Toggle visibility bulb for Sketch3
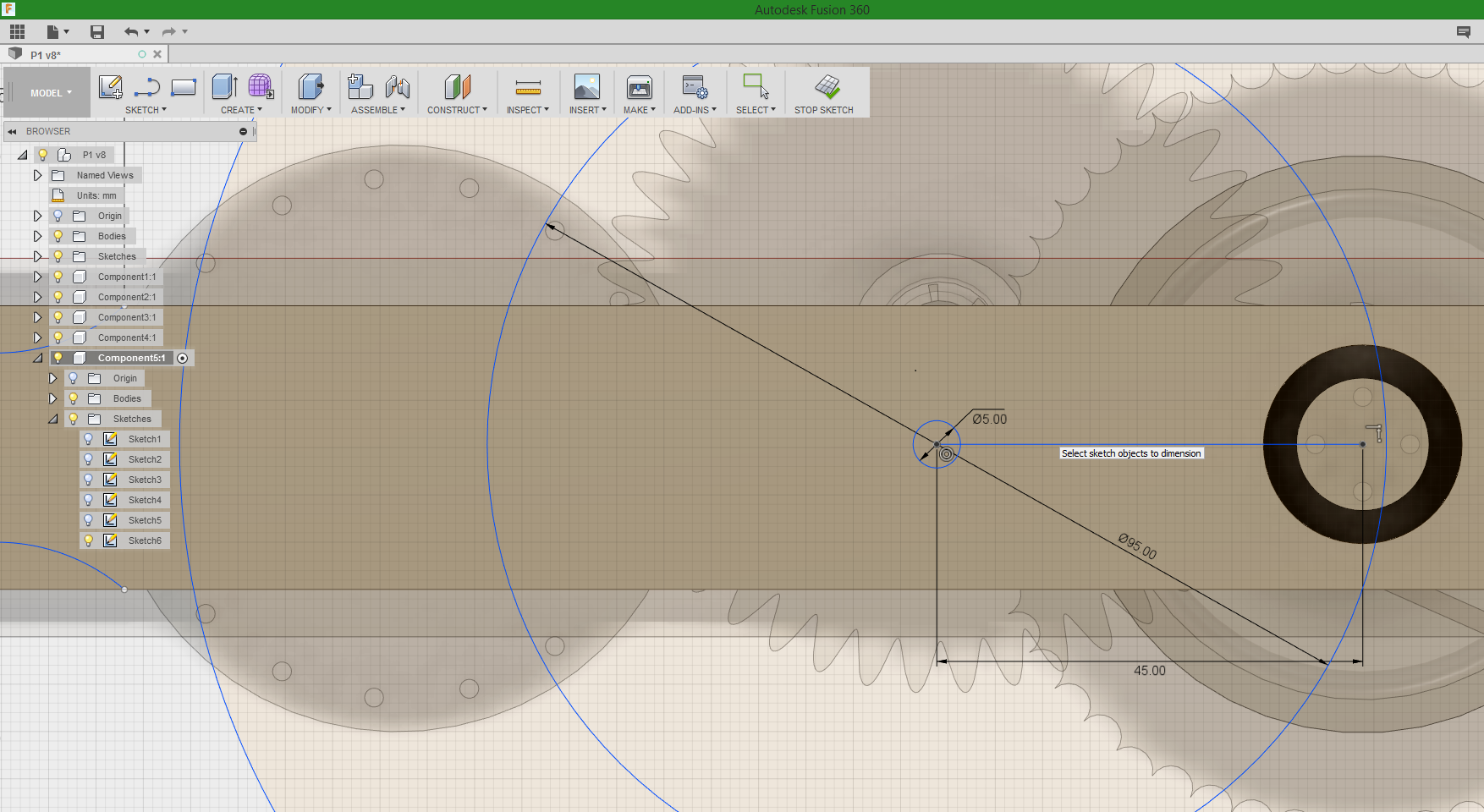This screenshot has height=812, width=1484. click(x=88, y=480)
